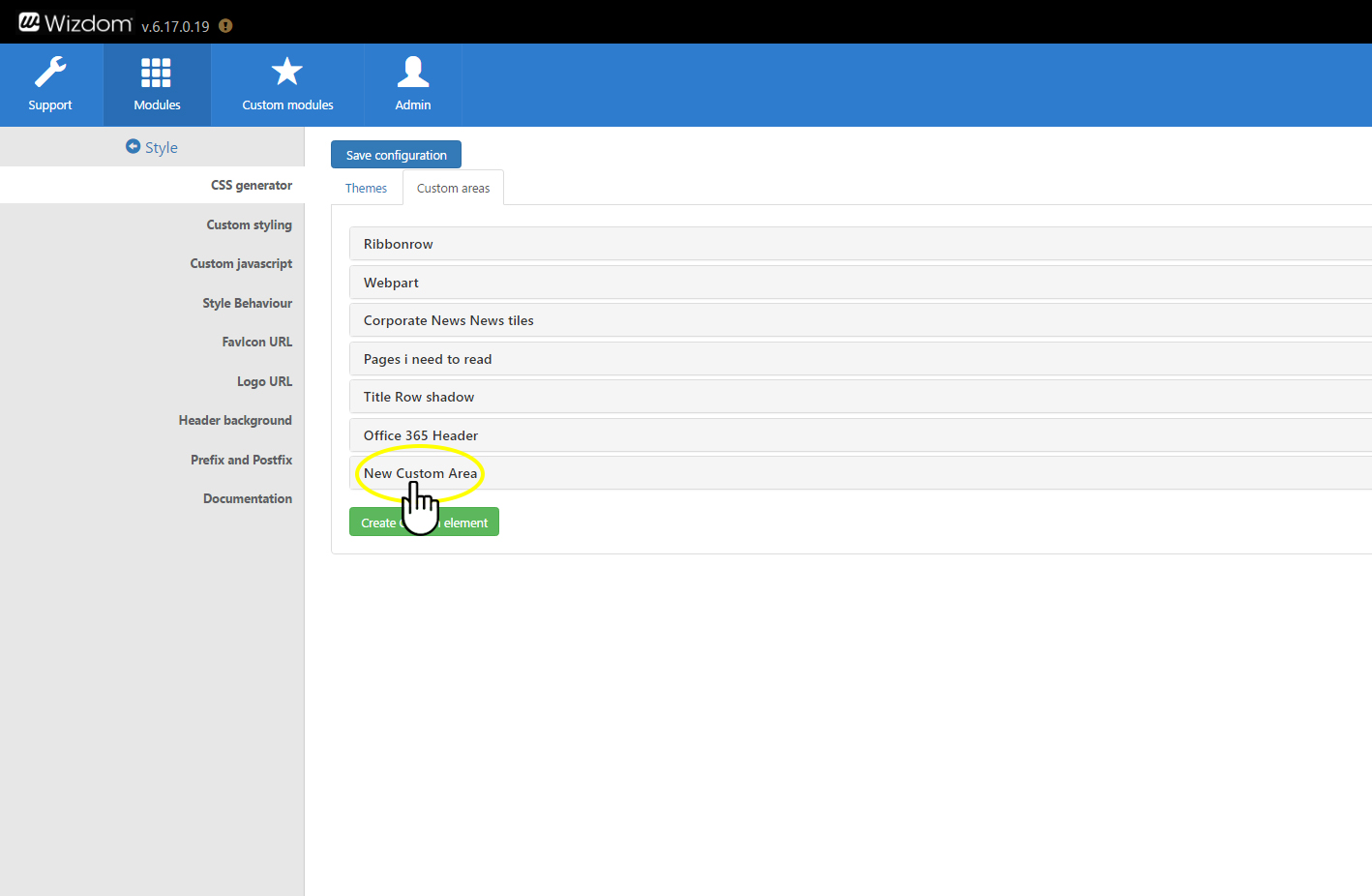Open the Modules grid icon
Image resolution: width=1372 pixels, height=896 pixels.
click(156, 73)
